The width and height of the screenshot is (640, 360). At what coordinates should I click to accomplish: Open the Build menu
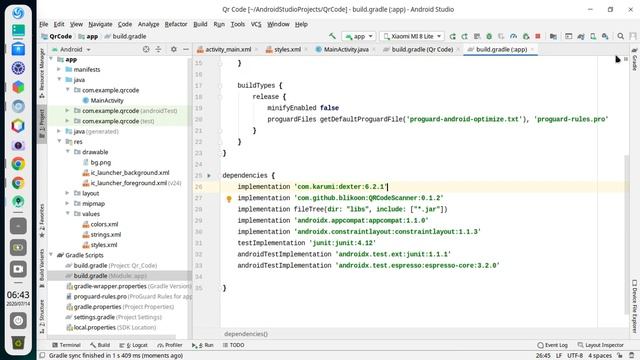pos(200,24)
